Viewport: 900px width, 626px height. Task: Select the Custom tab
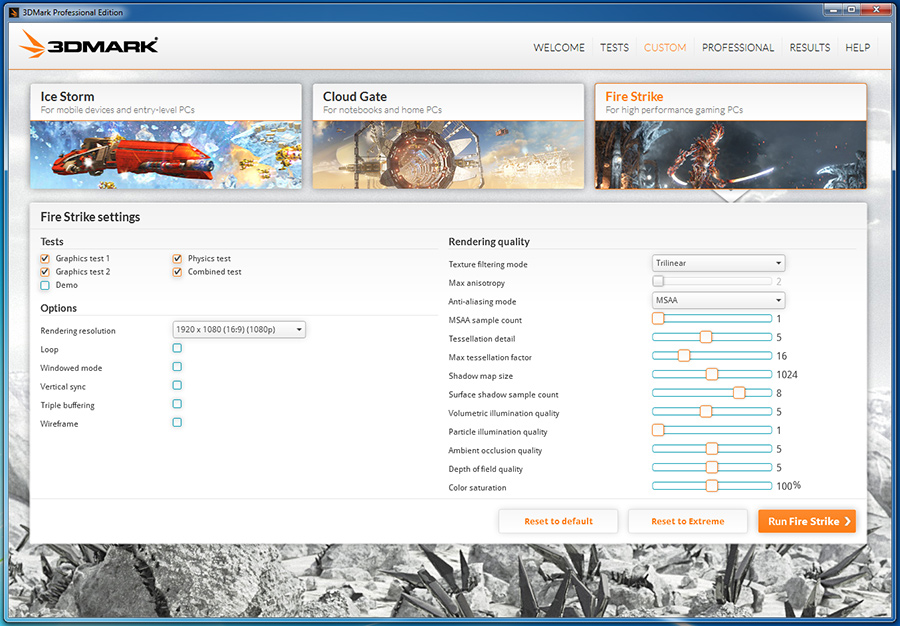(665, 48)
